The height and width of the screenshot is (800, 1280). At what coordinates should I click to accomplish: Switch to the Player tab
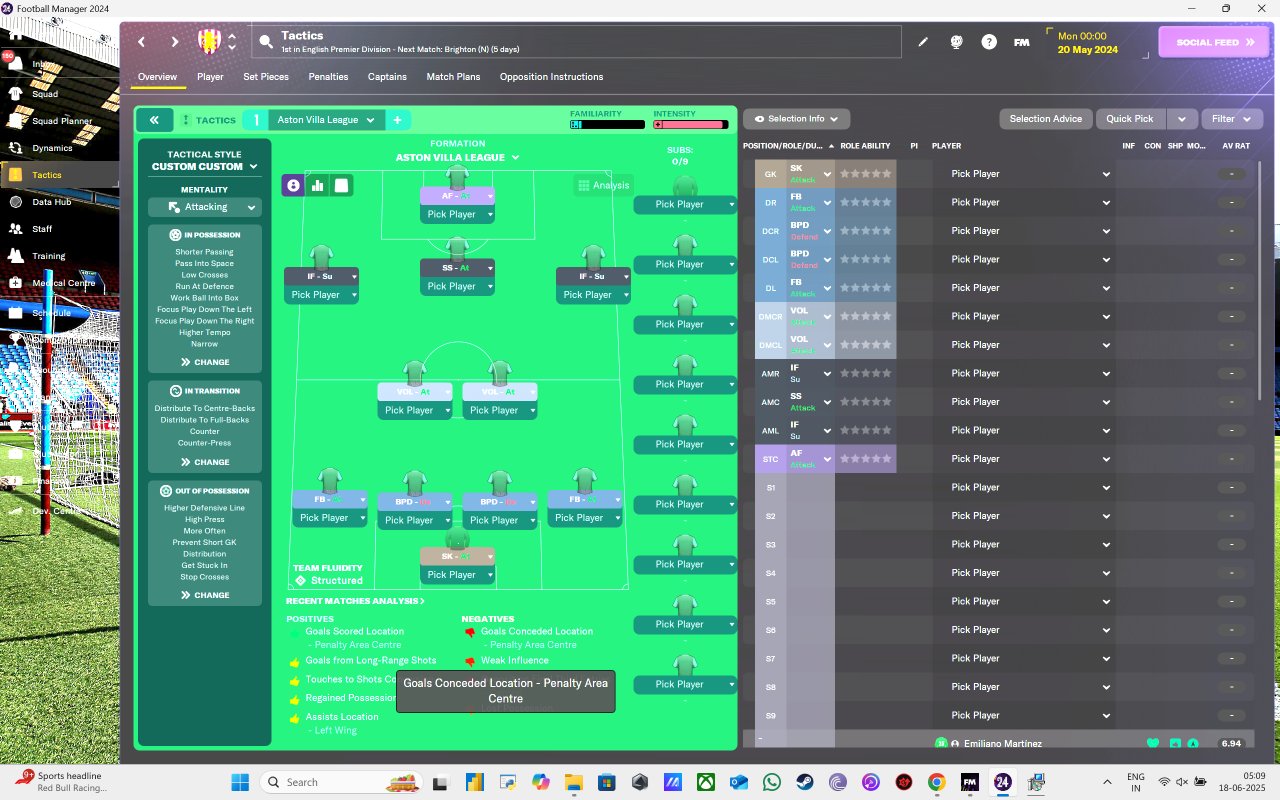(210, 77)
